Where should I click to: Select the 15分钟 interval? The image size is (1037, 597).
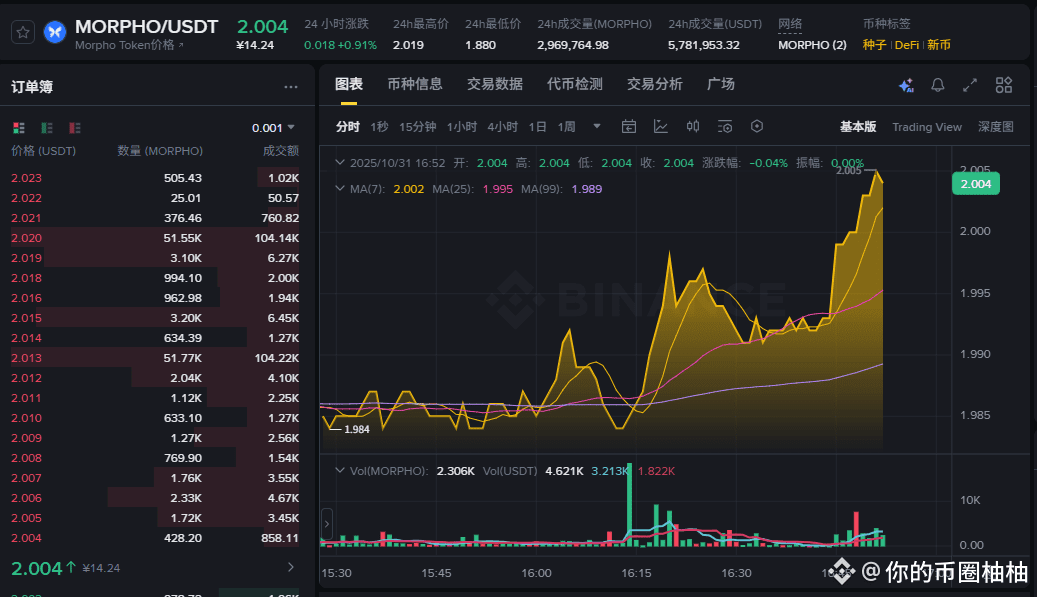click(x=417, y=126)
